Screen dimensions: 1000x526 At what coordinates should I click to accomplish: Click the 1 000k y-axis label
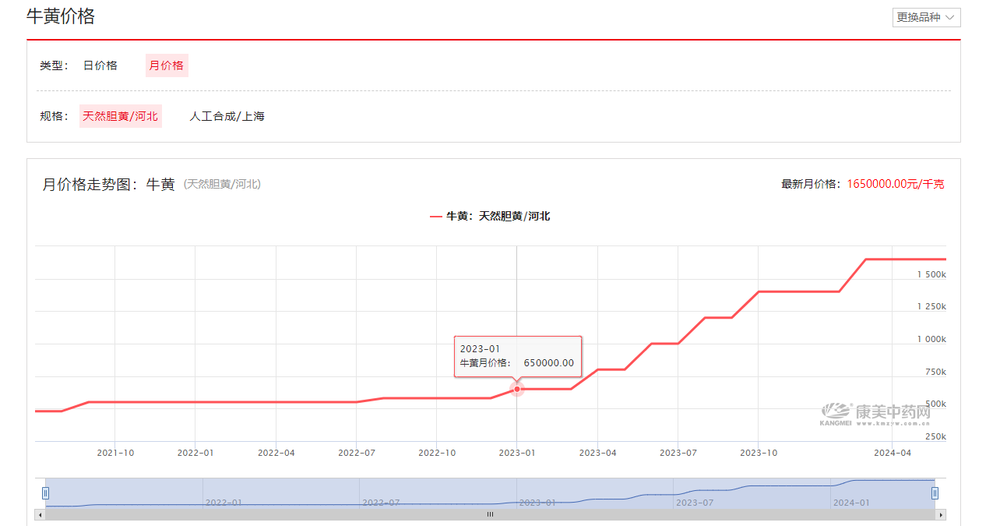932,339
